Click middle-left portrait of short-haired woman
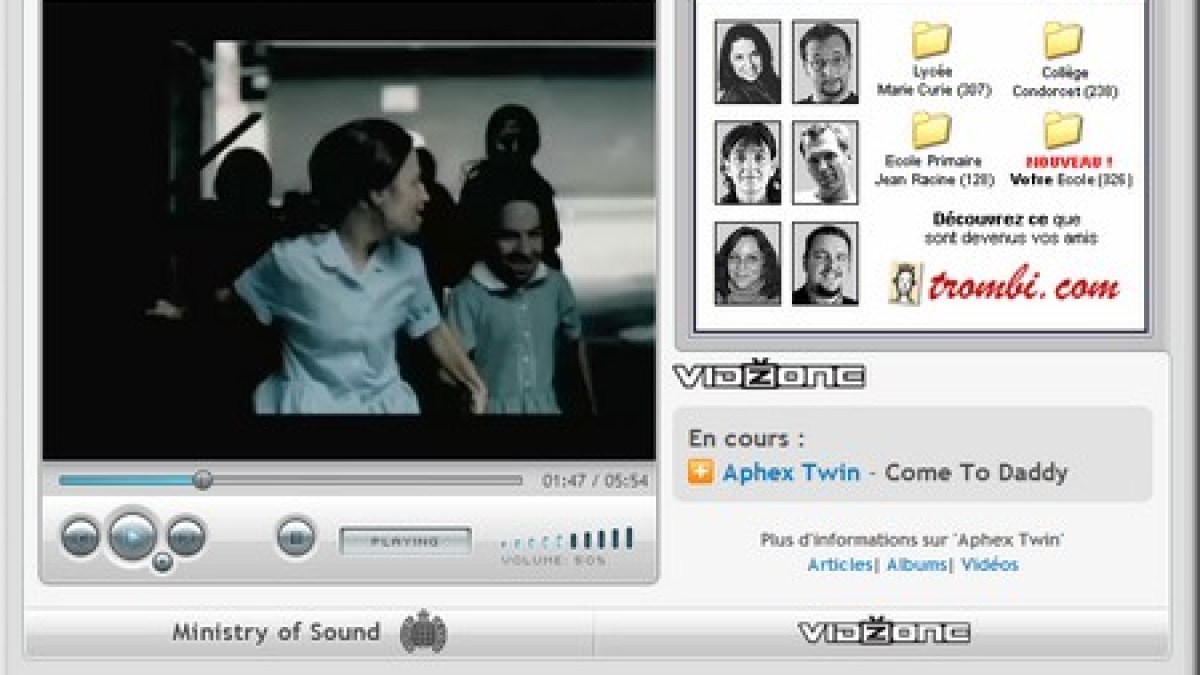 (747, 163)
